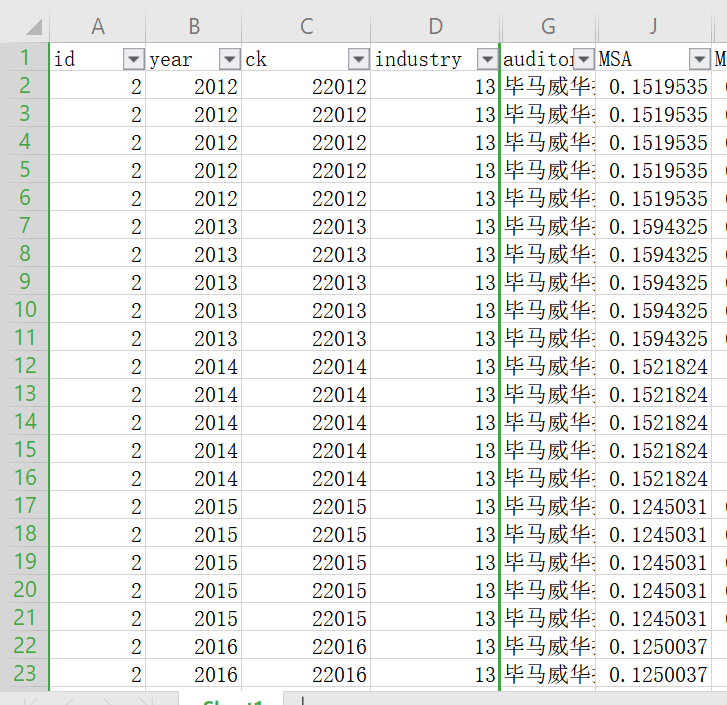Select column D header

click(x=435, y=26)
